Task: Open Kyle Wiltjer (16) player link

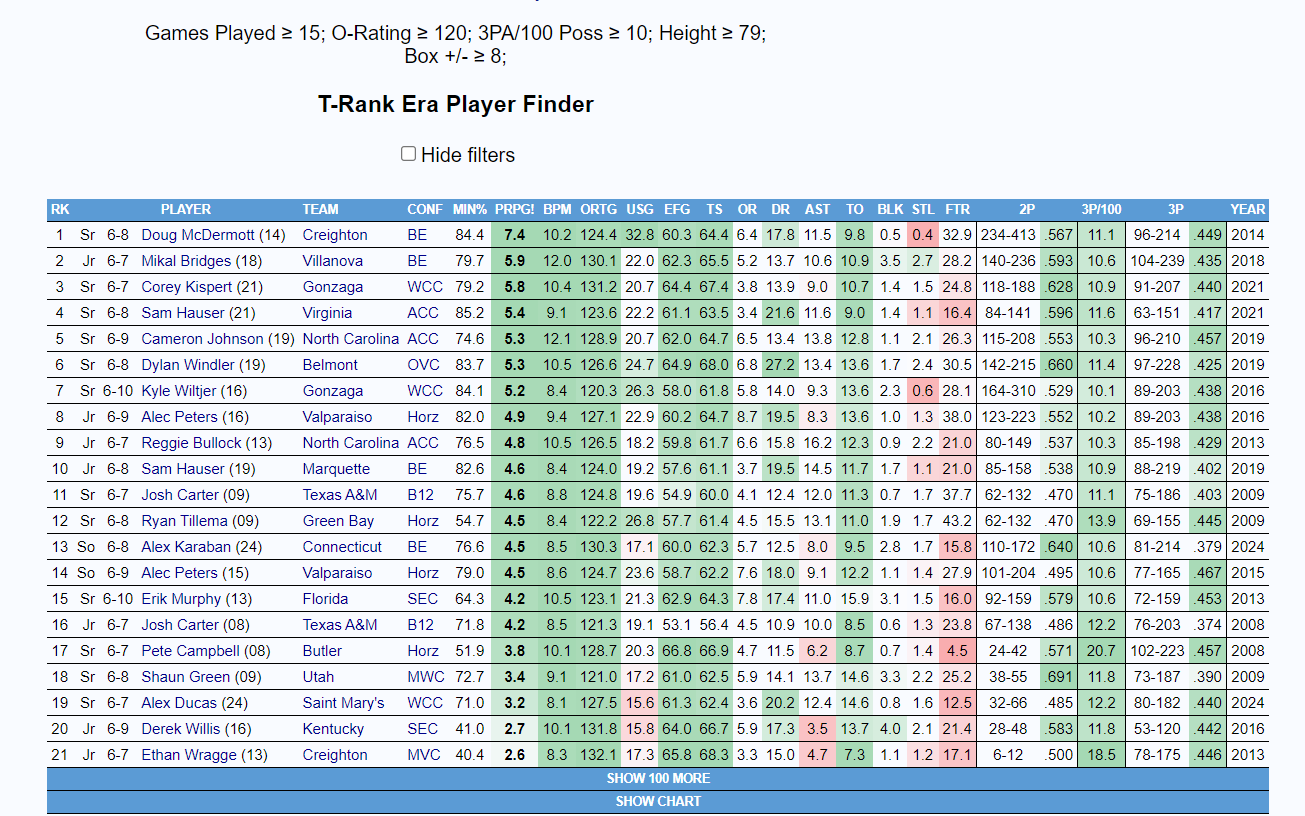Action: point(194,391)
